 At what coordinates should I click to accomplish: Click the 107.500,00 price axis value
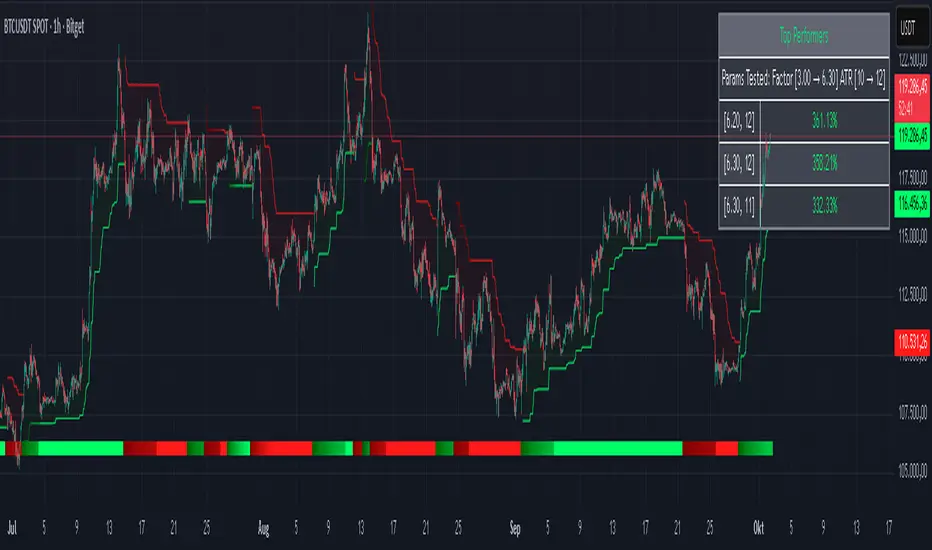point(912,412)
